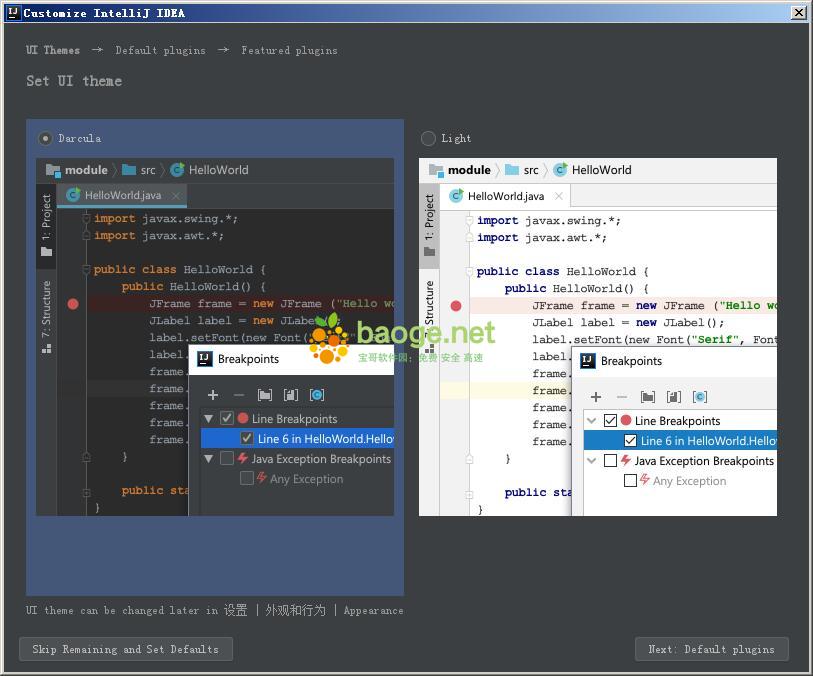This screenshot has width=813, height=676.
Task: Collapse the Line Breakpoints tree node
Action: pyautogui.click(x=208, y=418)
